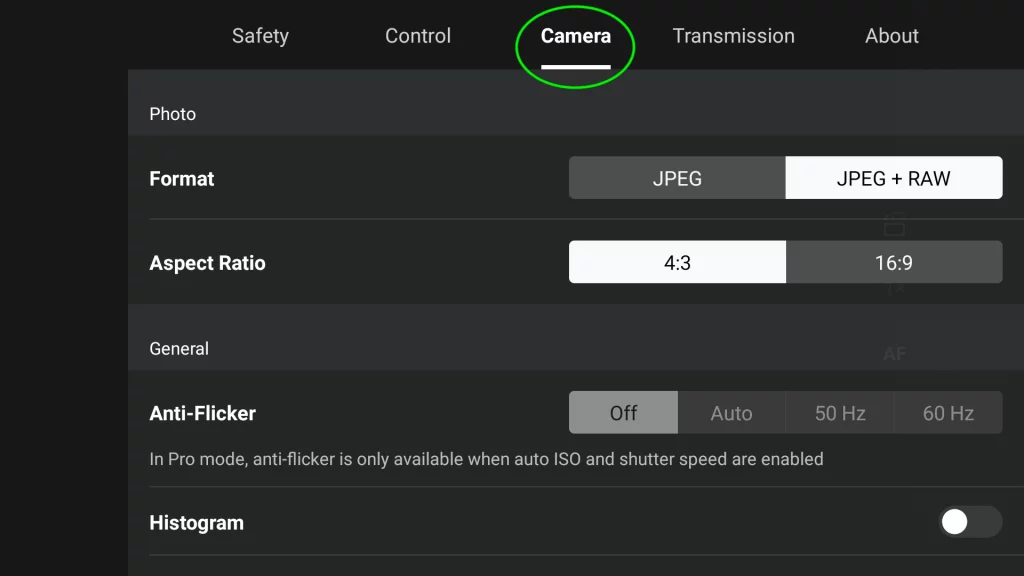Viewport: 1024px width, 576px height.
Task: Open the About tab
Action: (891, 36)
